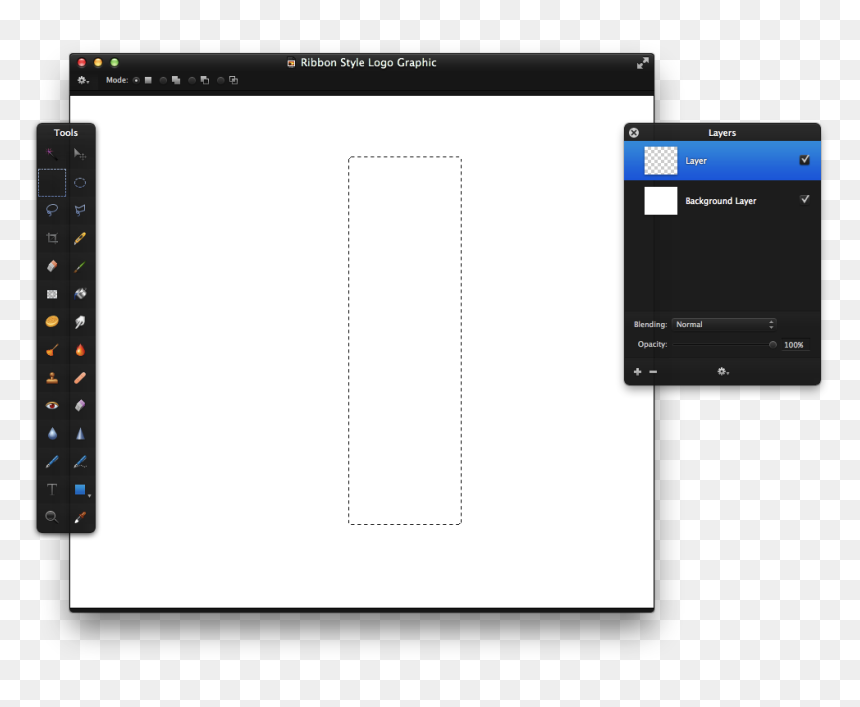The width and height of the screenshot is (860, 707).
Task: Toggle visibility checkbox of Background Layer
Action: click(x=805, y=199)
